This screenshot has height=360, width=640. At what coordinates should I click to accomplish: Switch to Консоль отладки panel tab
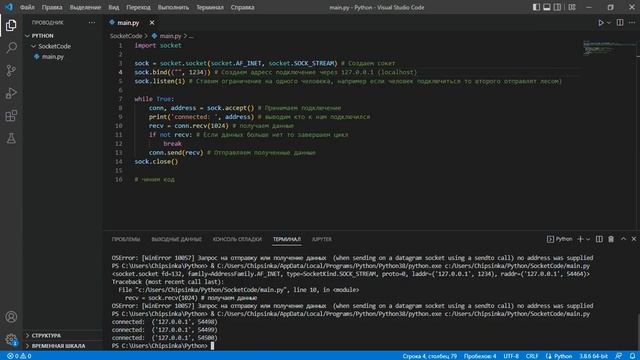(237, 240)
